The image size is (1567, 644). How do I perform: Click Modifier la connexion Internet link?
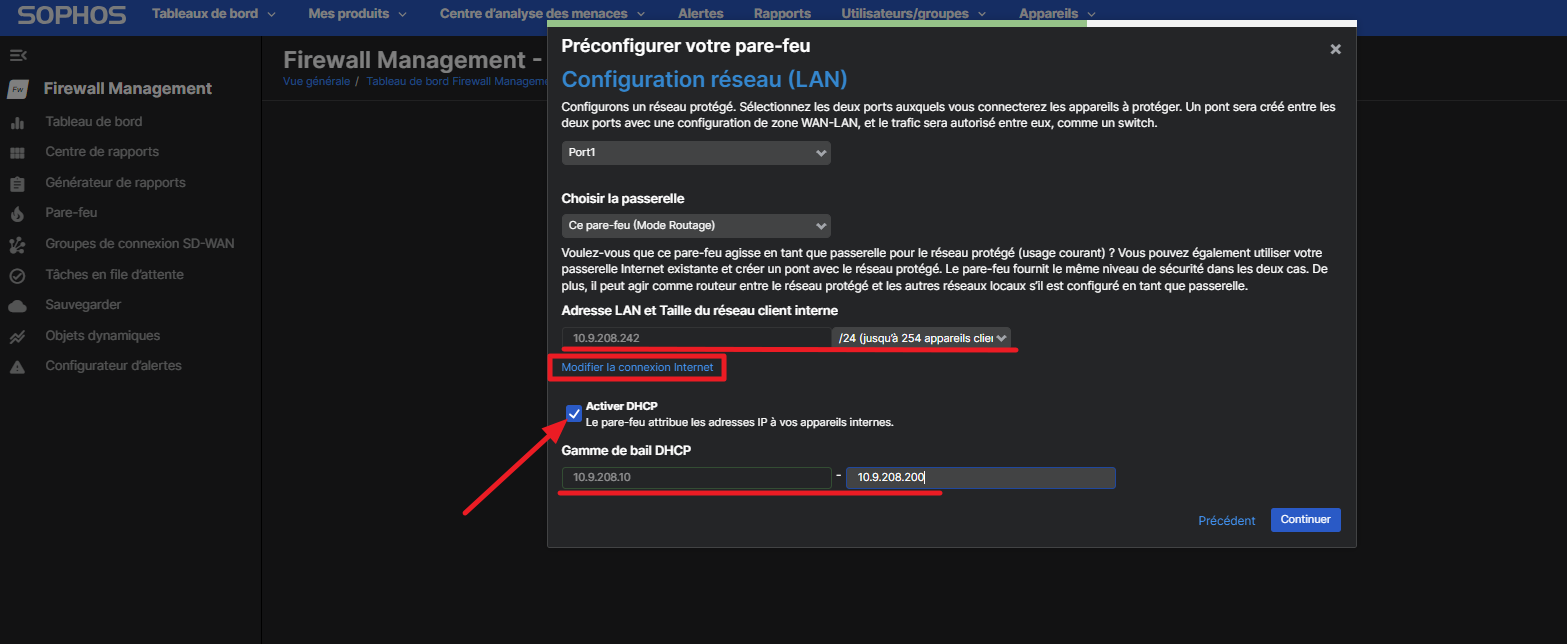click(x=637, y=368)
